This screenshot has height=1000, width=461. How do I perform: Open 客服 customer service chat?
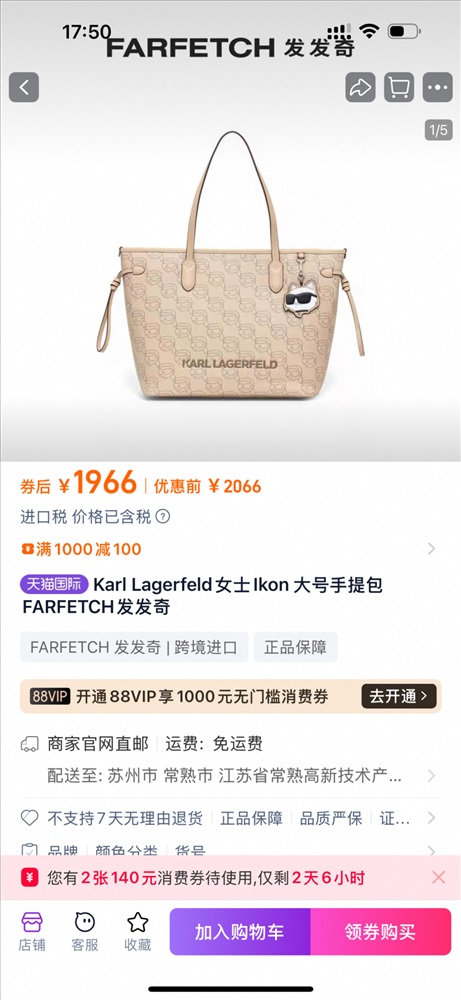coord(84,932)
